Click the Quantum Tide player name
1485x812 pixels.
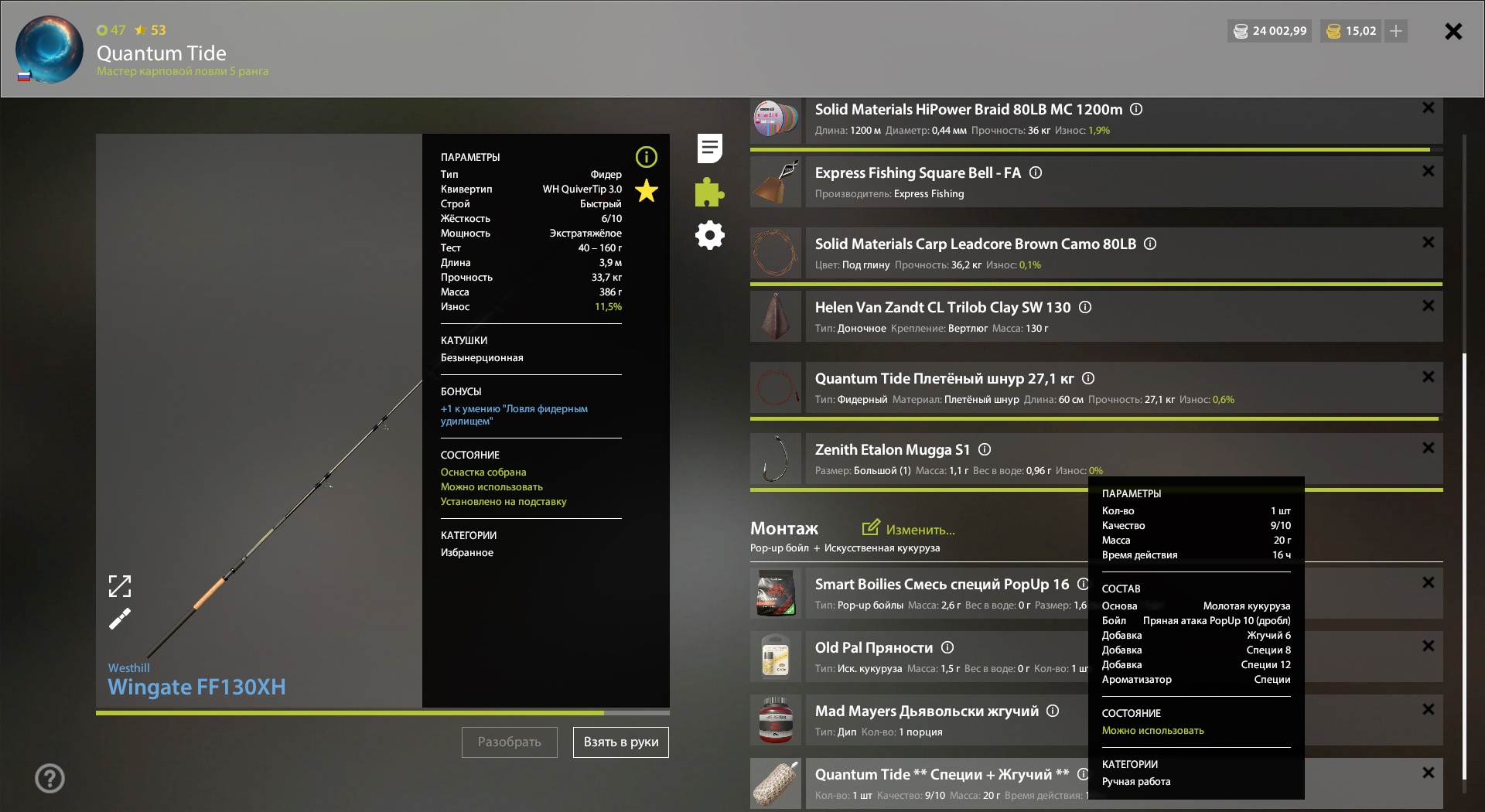[161, 53]
